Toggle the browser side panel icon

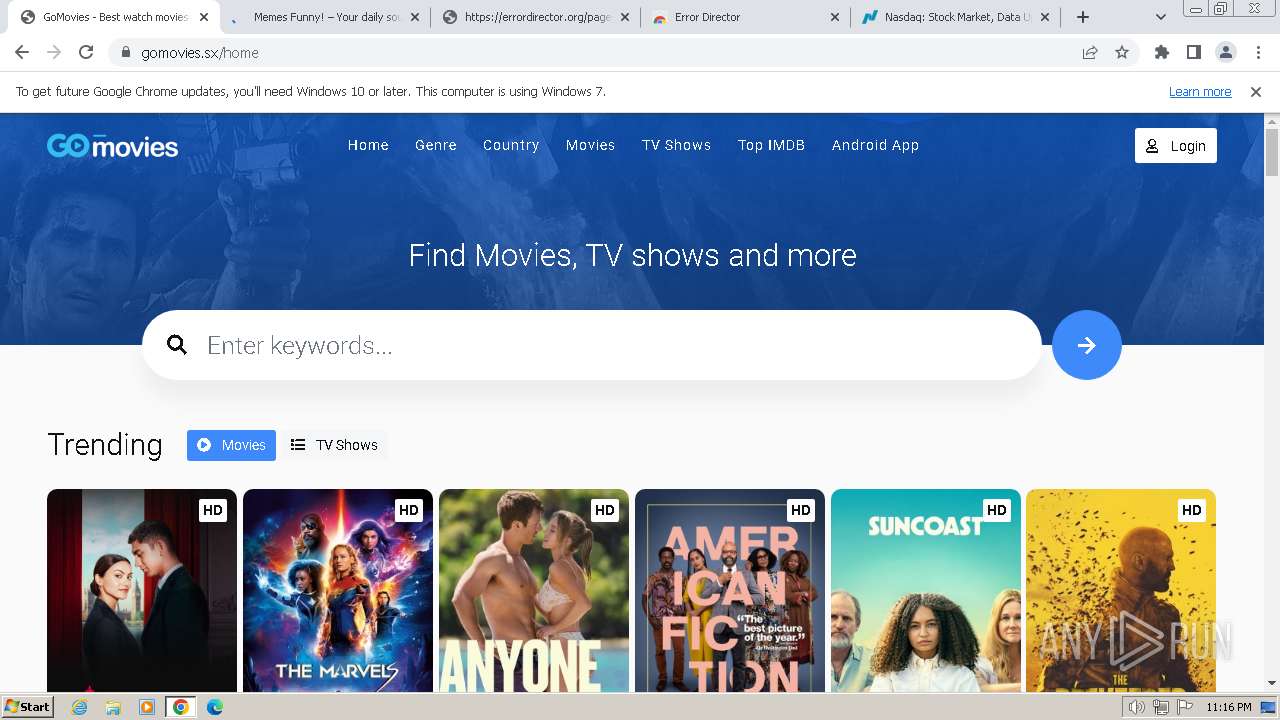[1194, 53]
